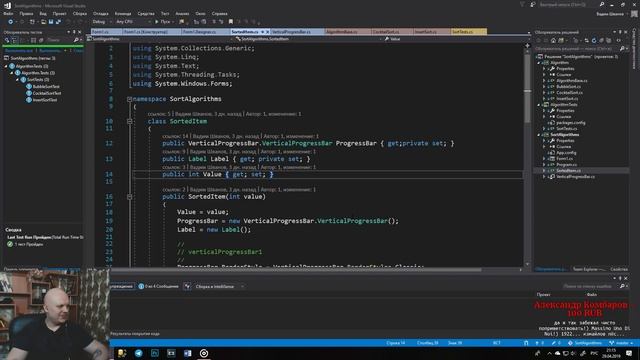The height and width of the screenshot is (360, 640).
Task: Toggle the 0 из 4 Сообщения filter
Action: coord(158,286)
